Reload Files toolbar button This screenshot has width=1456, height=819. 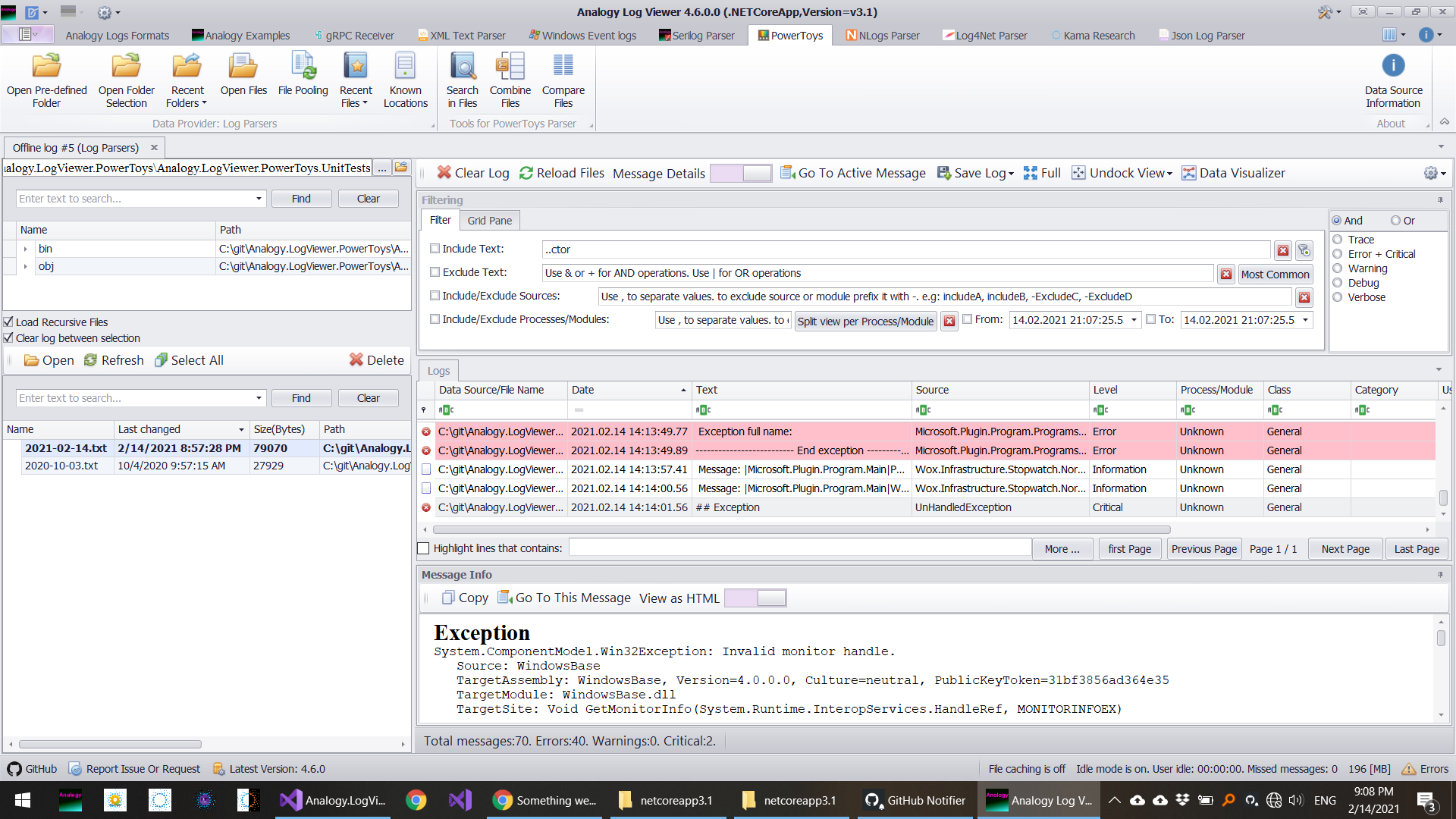click(x=562, y=173)
